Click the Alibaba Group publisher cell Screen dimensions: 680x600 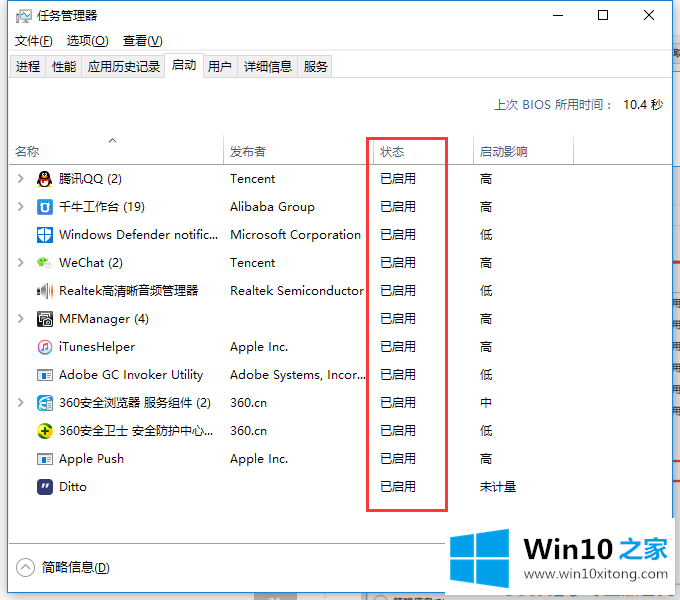pos(272,207)
